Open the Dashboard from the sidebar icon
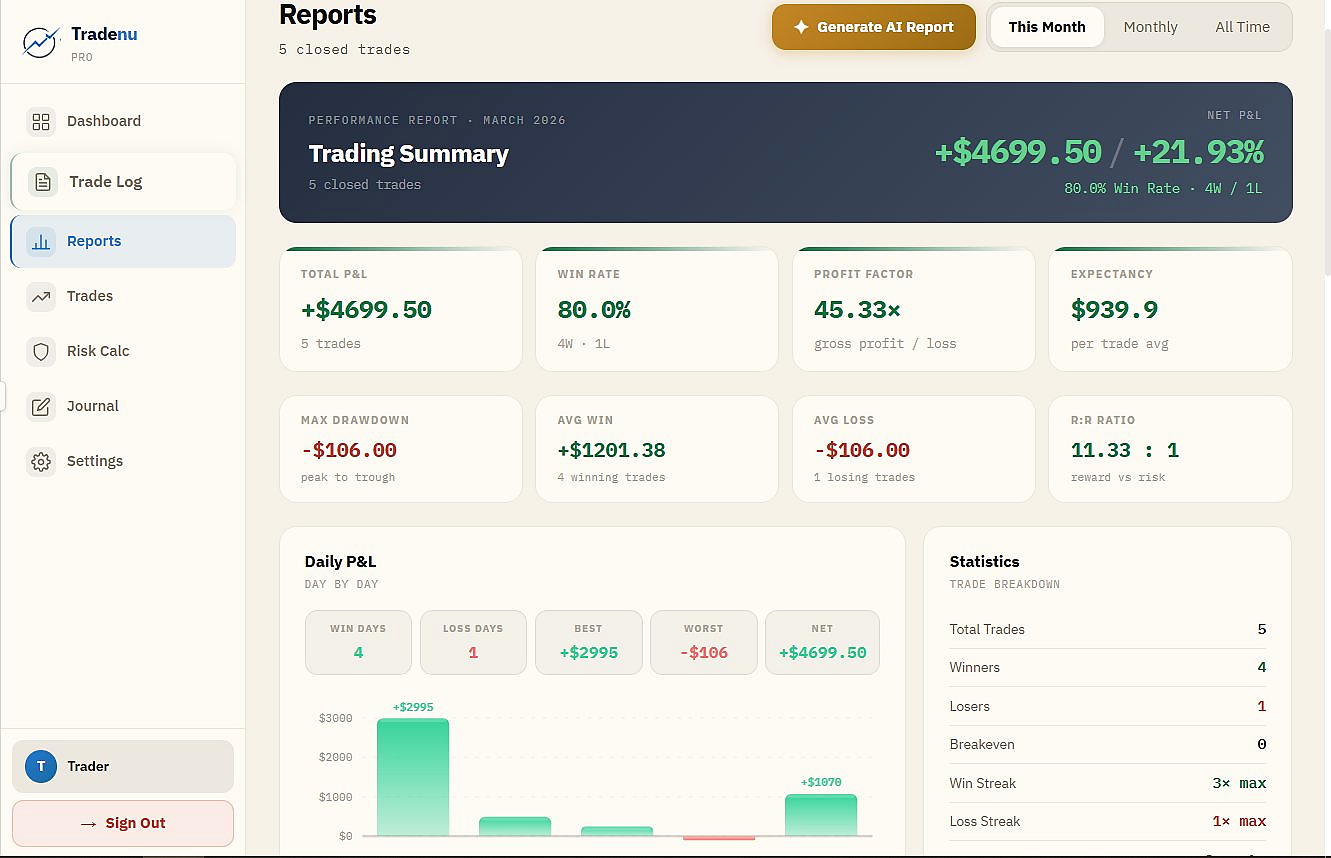 click(x=41, y=121)
